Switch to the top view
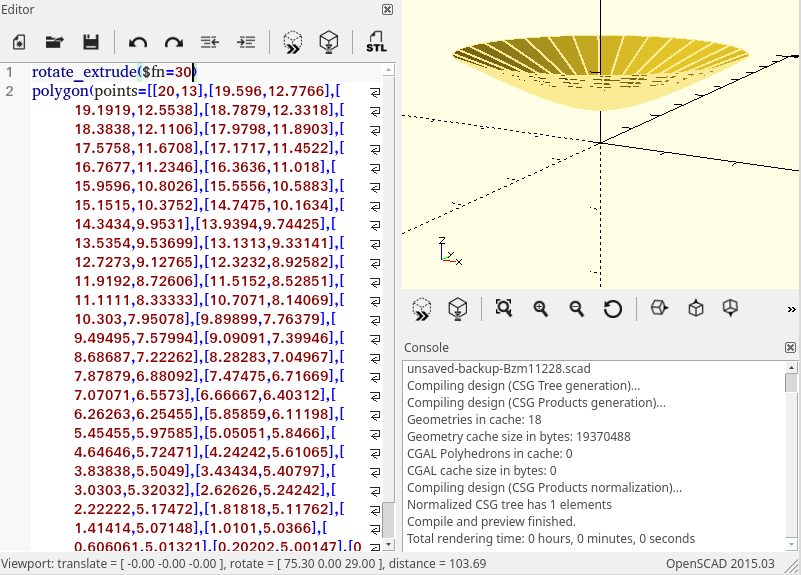801x575 pixels. tap(696, 308)
